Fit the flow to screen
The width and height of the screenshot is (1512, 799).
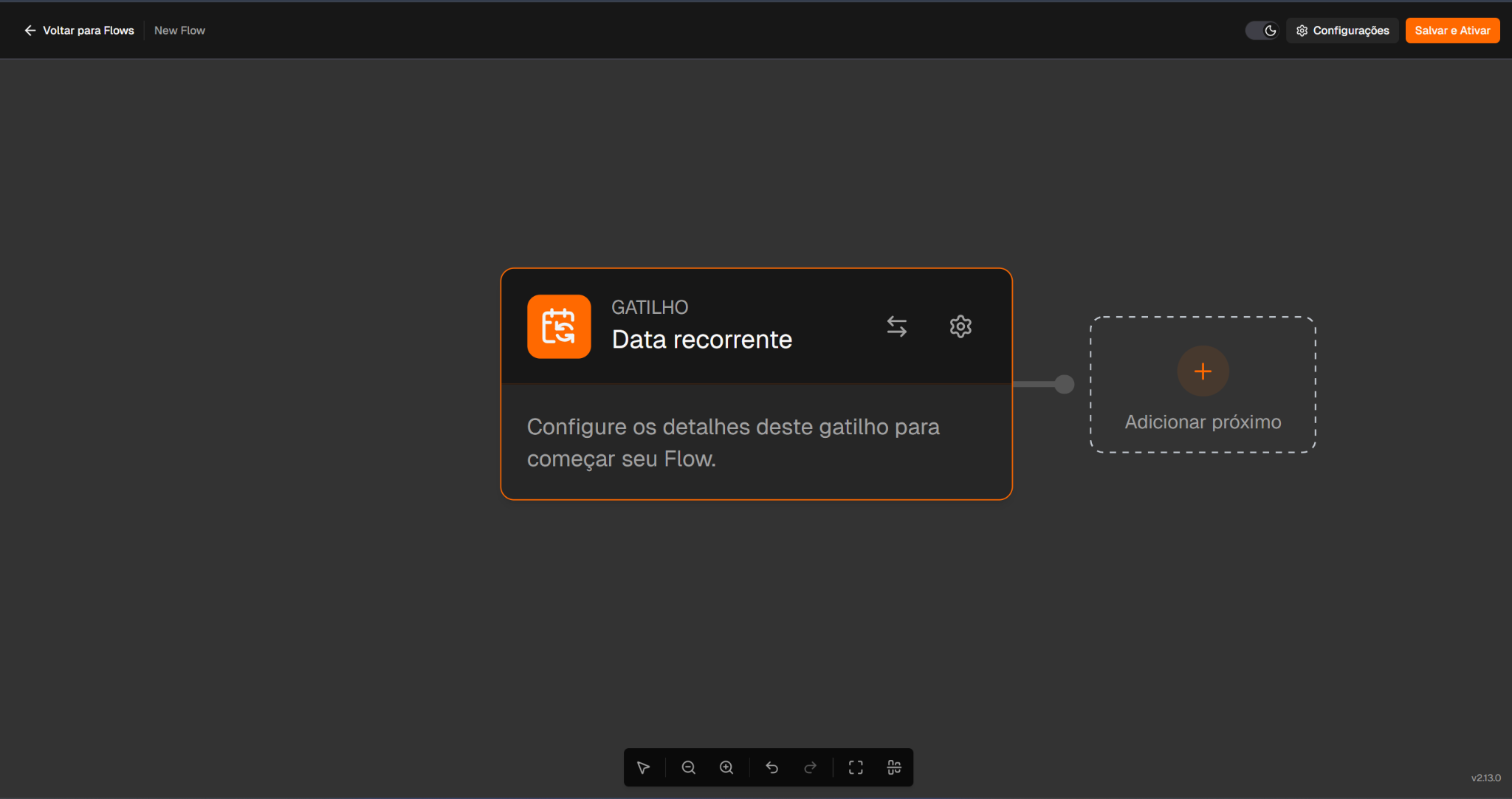856,768
